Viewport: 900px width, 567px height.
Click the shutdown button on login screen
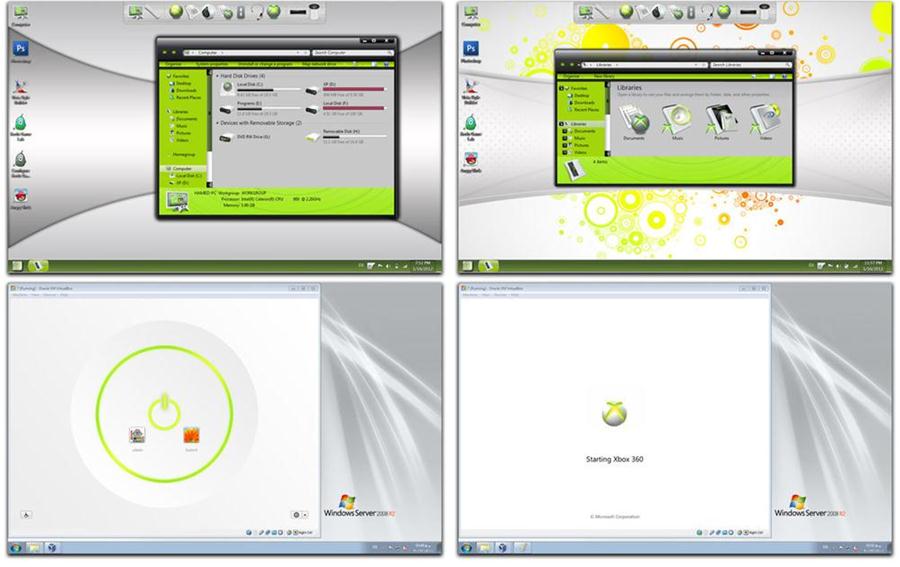[294, 515]
